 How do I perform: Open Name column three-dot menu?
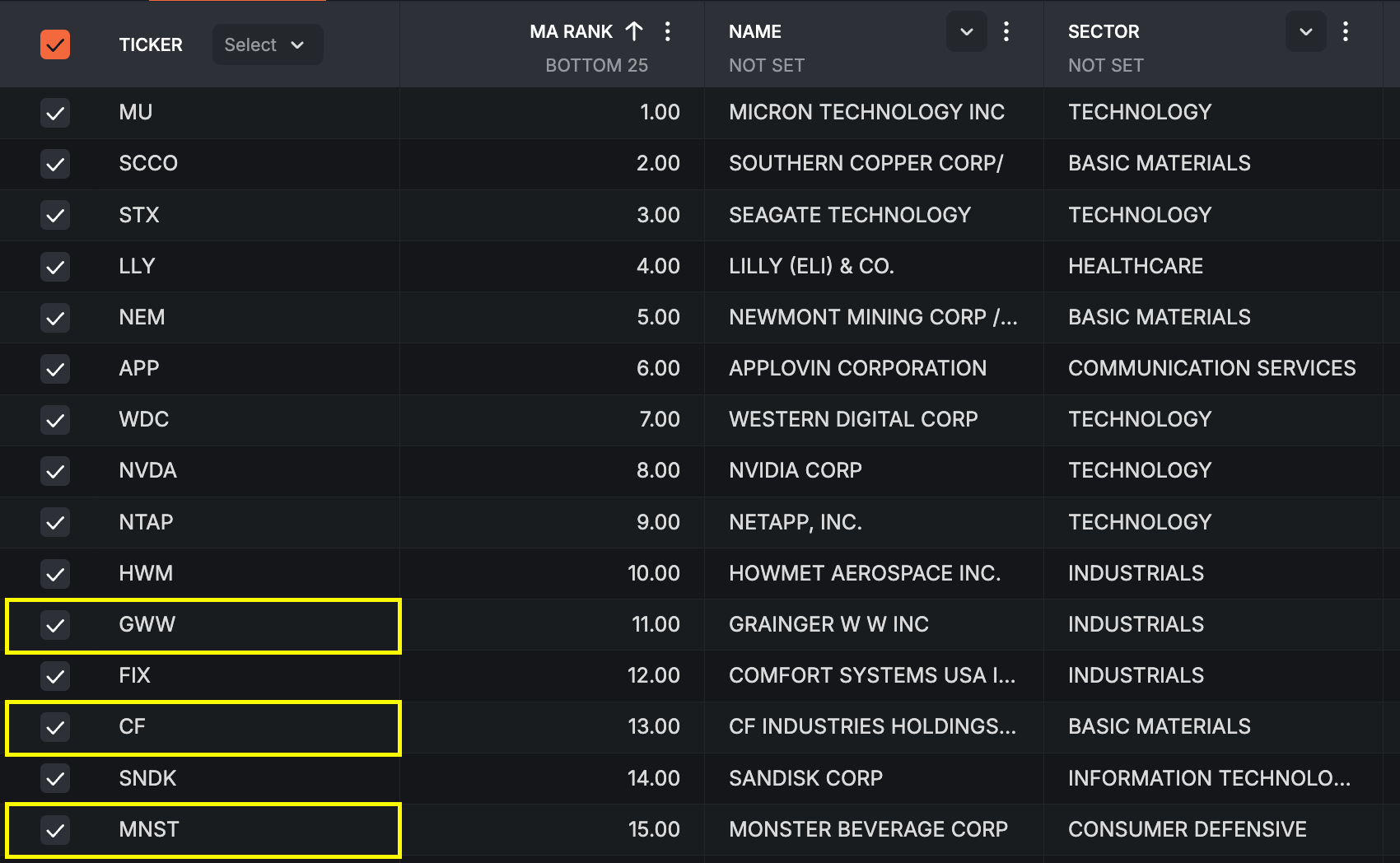coord(1006,31)
